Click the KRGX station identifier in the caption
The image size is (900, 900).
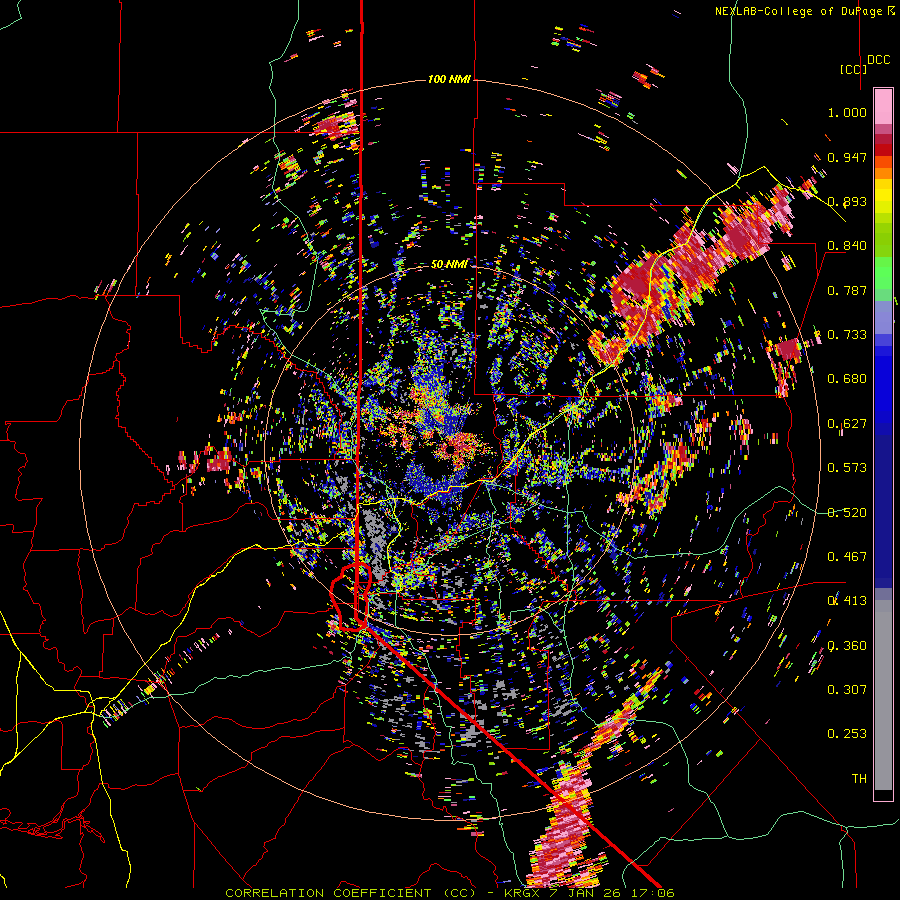[x=522, y=893]
